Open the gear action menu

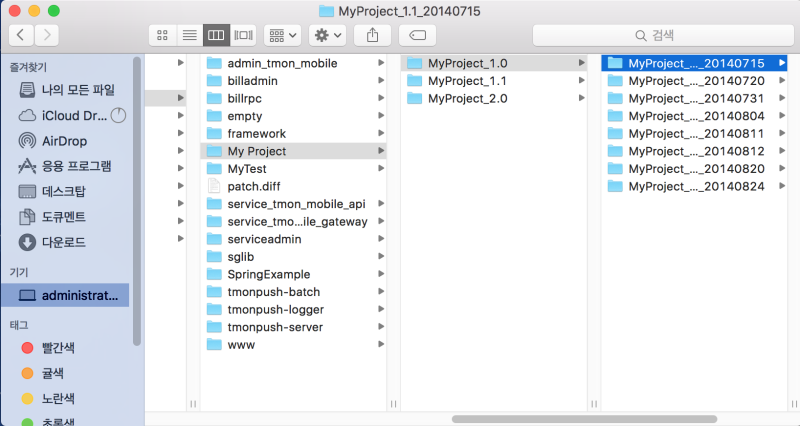coord(328,35)
